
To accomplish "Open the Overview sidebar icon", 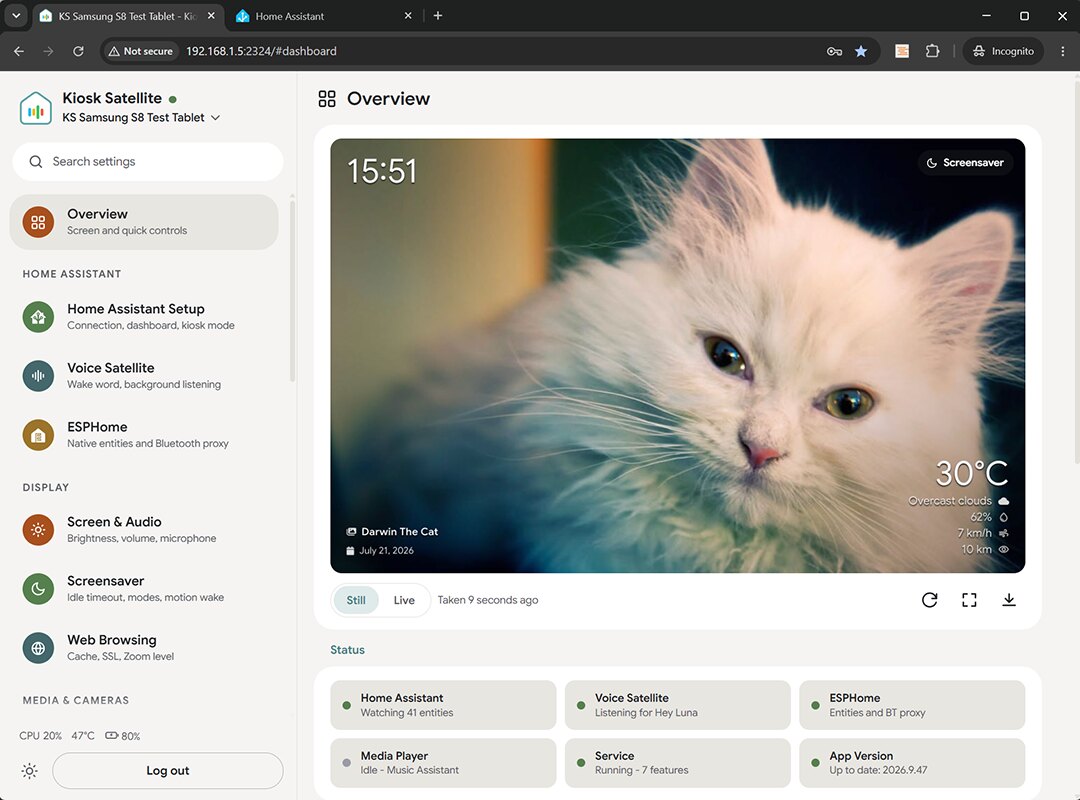I will [x=38, y=222].
